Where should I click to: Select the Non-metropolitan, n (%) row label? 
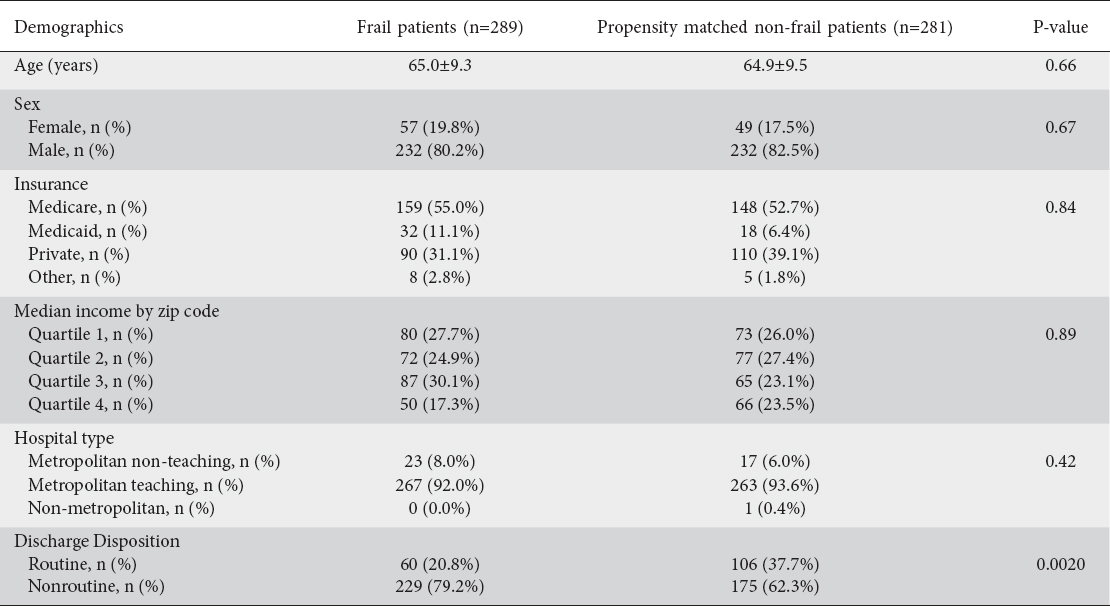coord(121,508)
